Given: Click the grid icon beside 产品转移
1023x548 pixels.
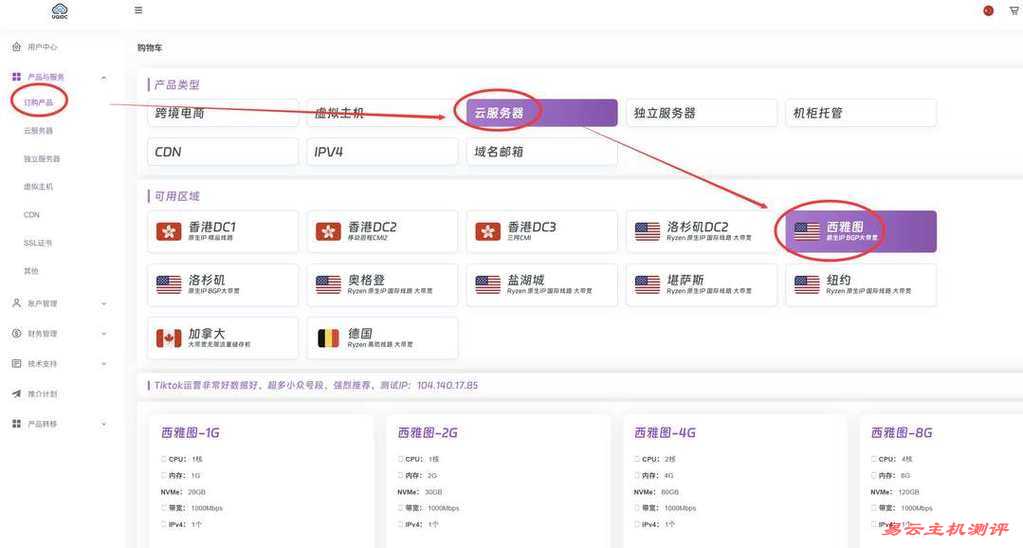Looking at the screenshot, I should pos(16,423).
